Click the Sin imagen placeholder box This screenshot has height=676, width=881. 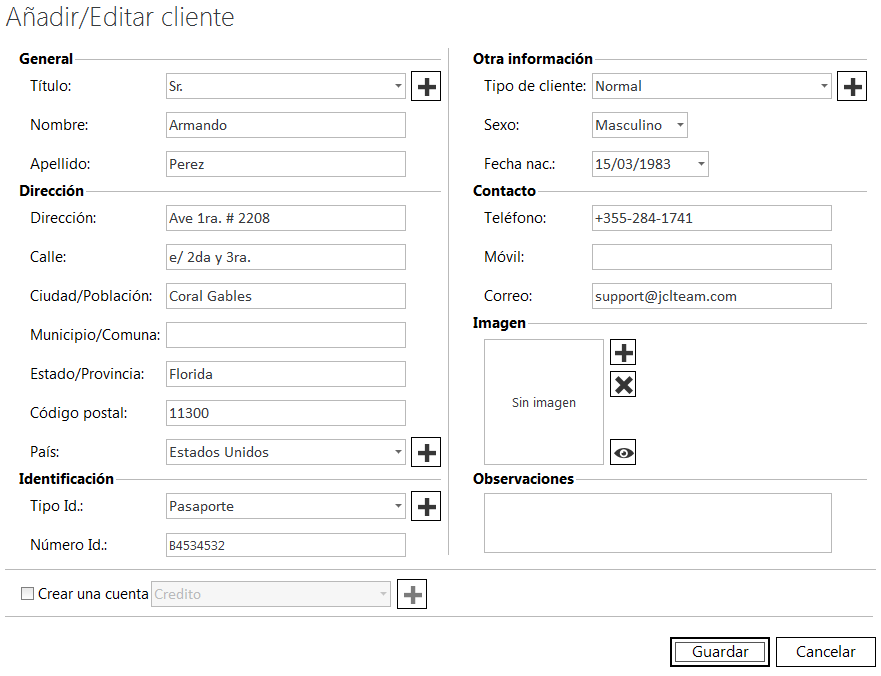(544, 403)
